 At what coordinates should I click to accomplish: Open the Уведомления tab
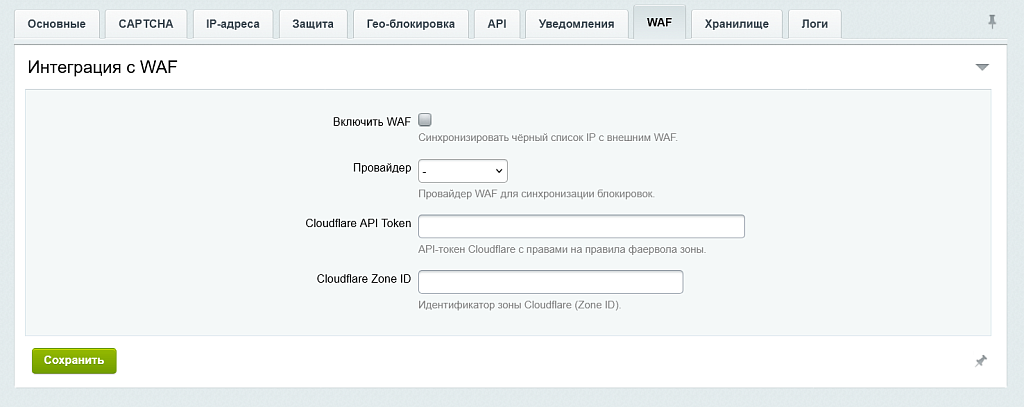pyautogui.click(x=577, y=24)
